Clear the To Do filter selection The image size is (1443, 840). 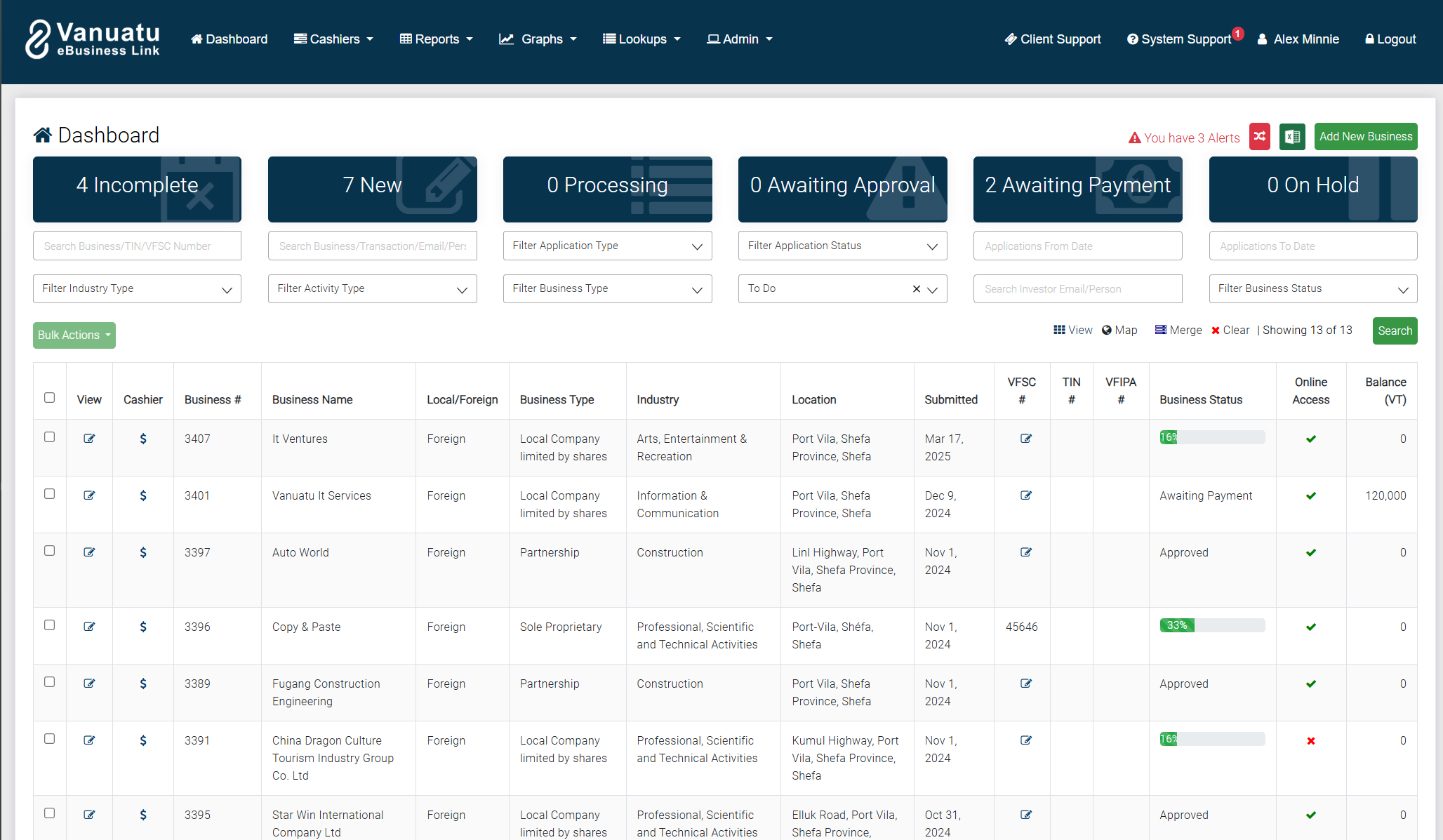pyautogui.click(x=916, y=289)
